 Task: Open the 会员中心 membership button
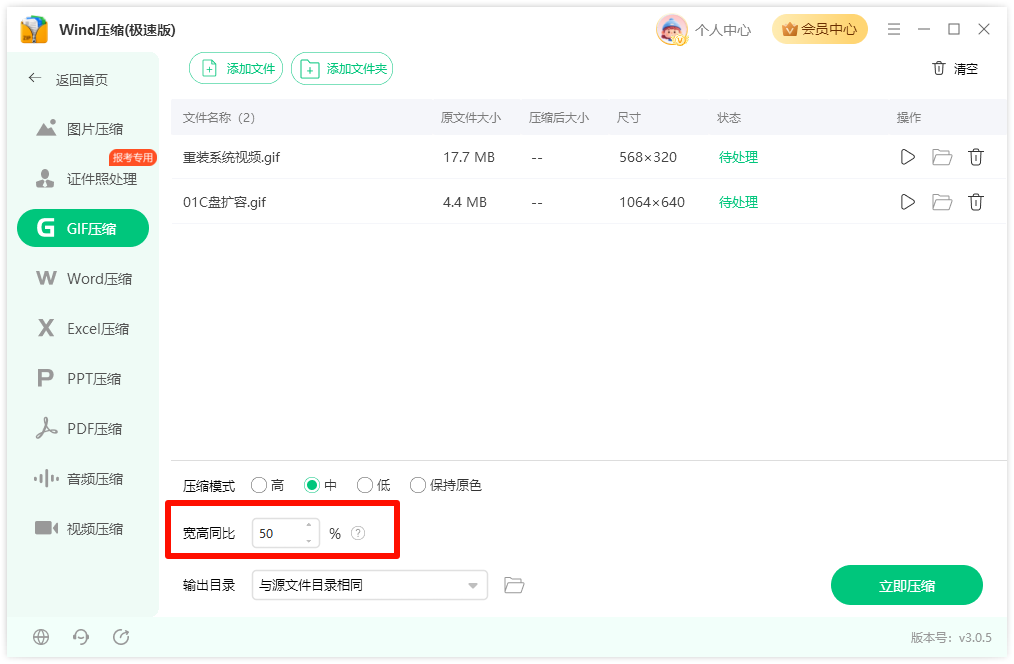tap(819, 29)
